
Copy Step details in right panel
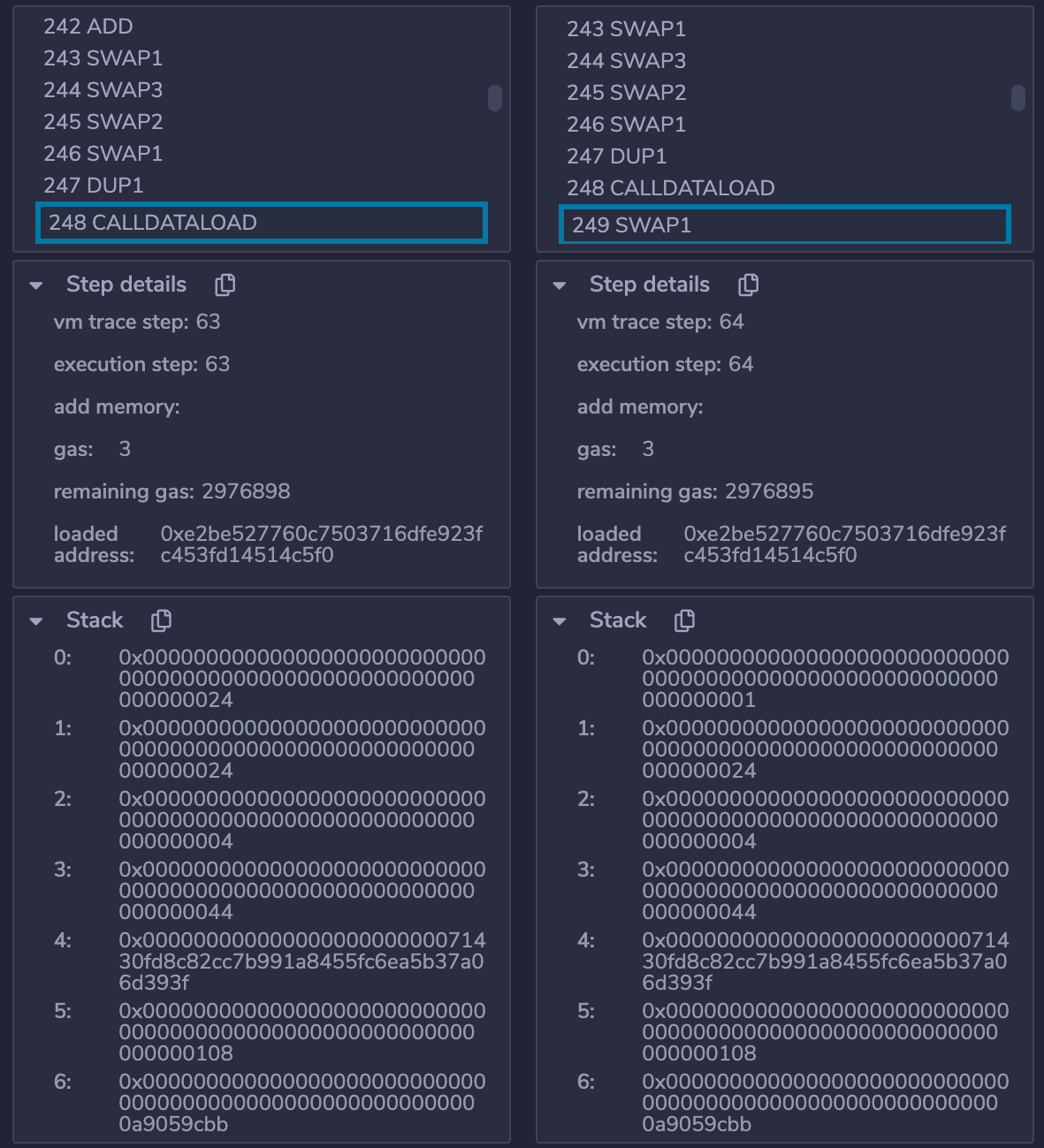[x=749, y=285]
